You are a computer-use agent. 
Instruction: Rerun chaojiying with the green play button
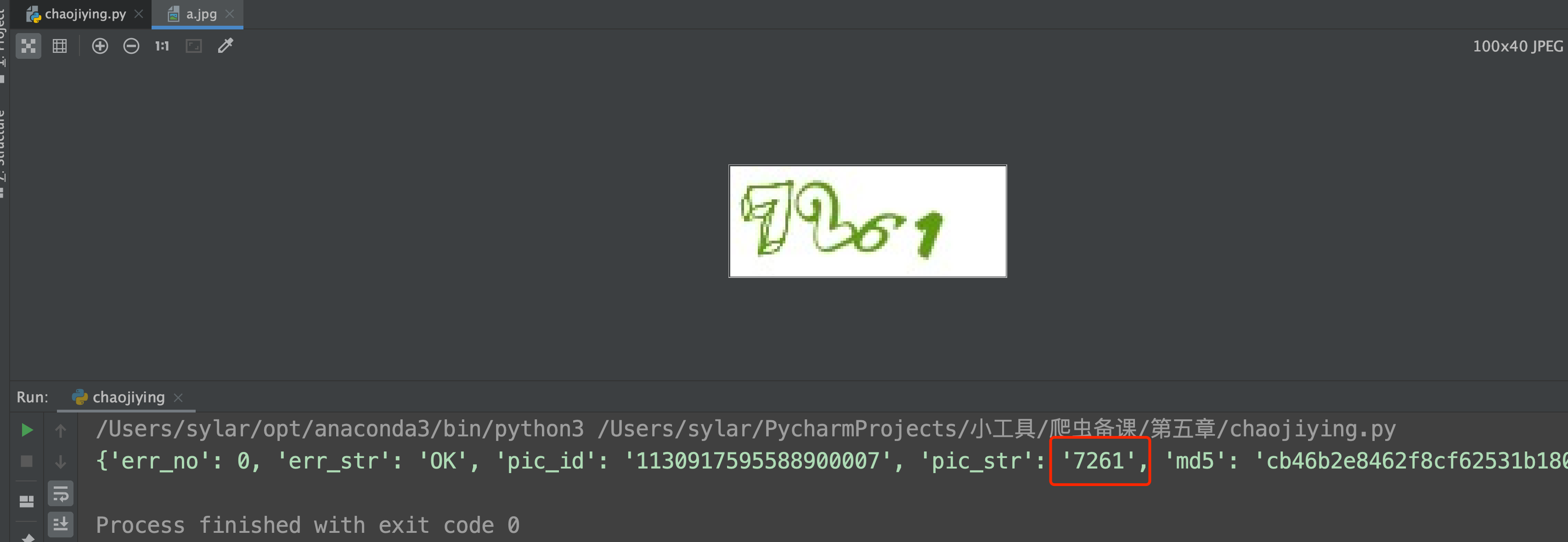pyautogui.click(x=27, y=430)
